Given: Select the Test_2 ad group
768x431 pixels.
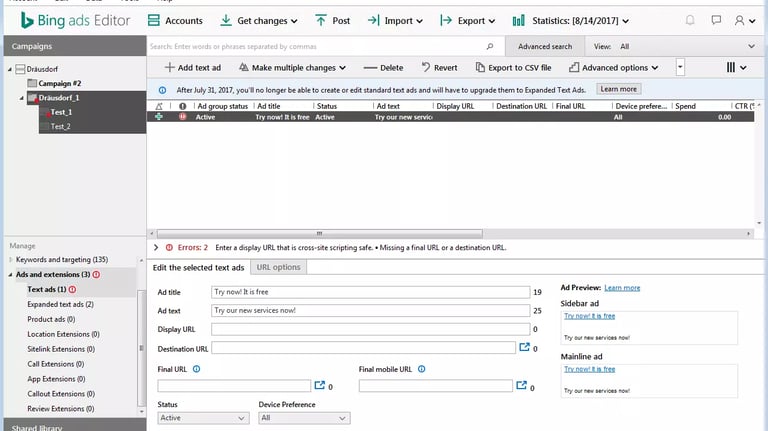Looking at the screenshot, I should coord(61,126).
